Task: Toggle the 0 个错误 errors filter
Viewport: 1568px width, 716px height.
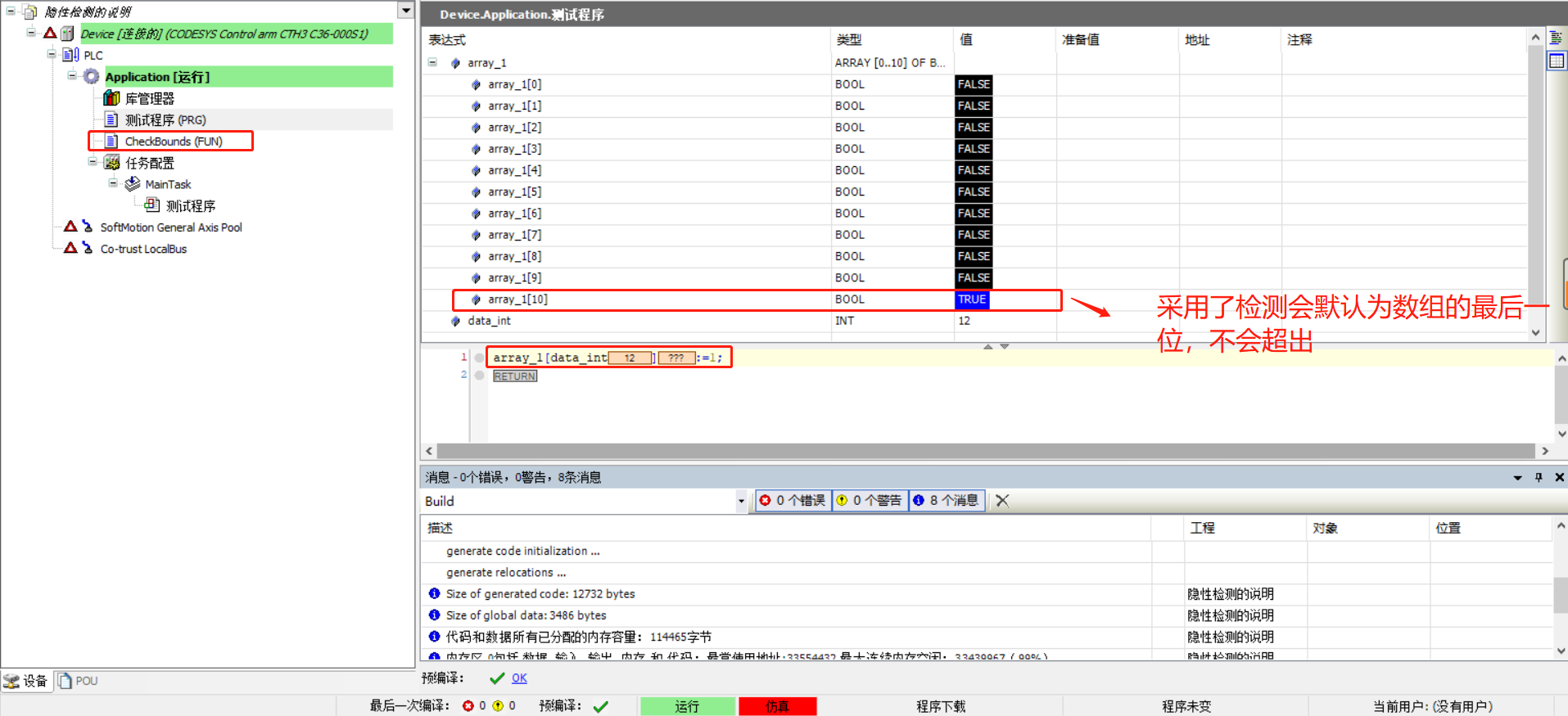Action: tap(793, 500)
